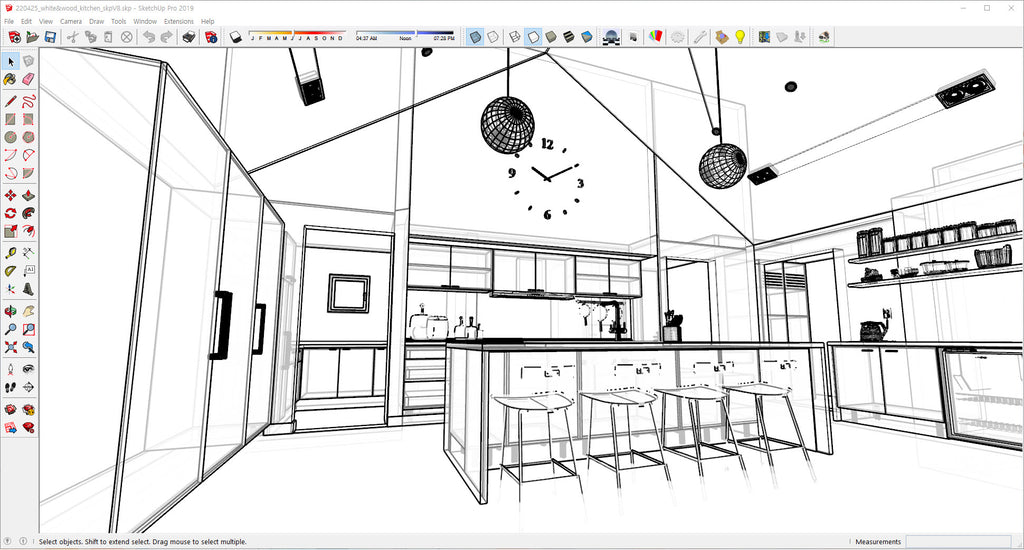Open the Tools menu
The width and height of the screenshot is (1024, 550).
[x=118, y=21]
